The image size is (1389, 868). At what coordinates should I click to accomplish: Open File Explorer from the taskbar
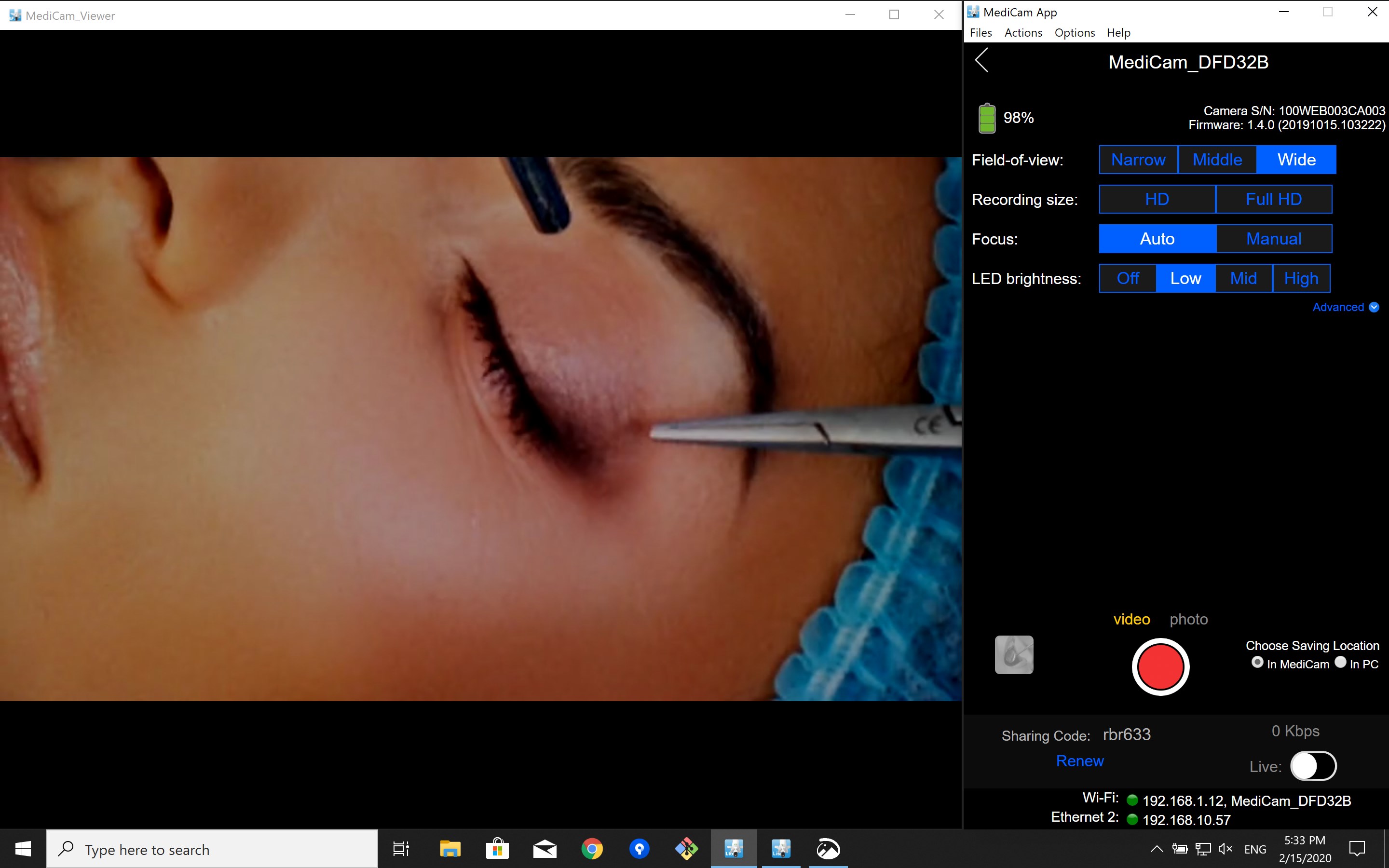(x=450, y=849)
